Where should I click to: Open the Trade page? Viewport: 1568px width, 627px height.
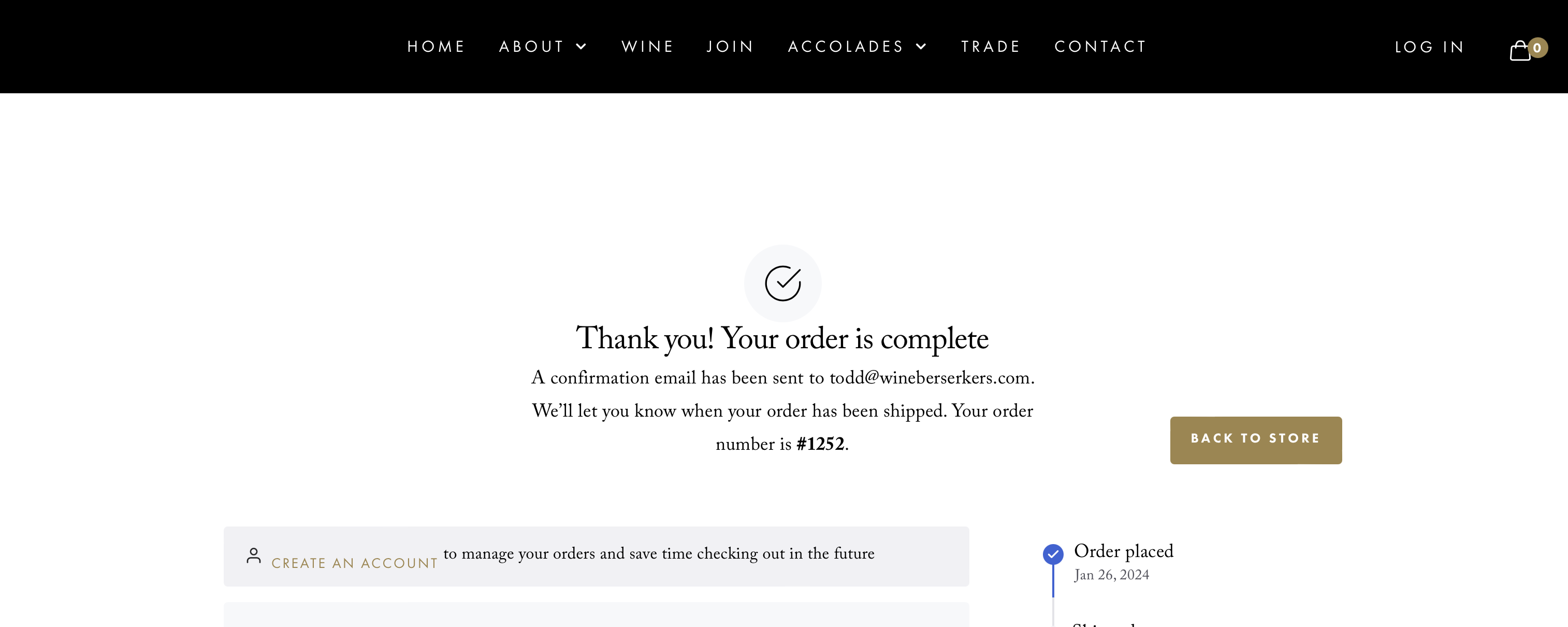pyautogui.click(x=990, y=46)
